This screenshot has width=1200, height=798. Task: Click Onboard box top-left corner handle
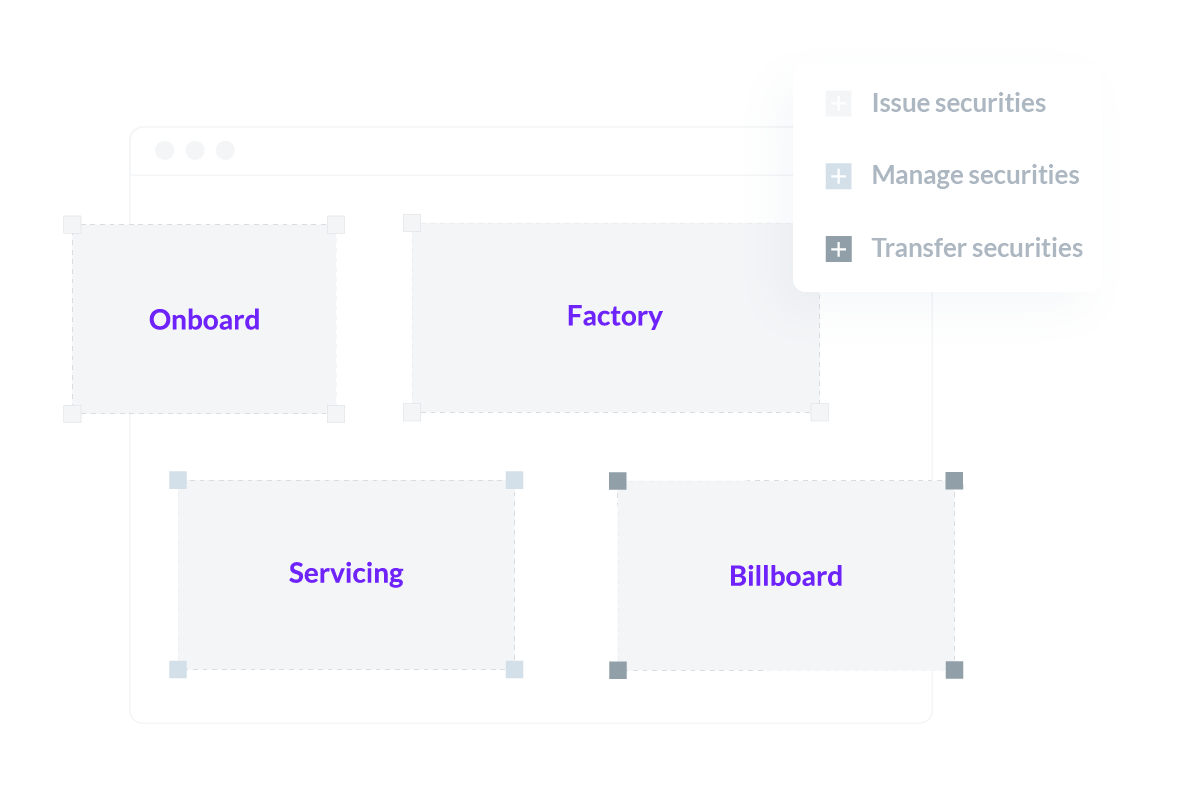coord(72,224)
